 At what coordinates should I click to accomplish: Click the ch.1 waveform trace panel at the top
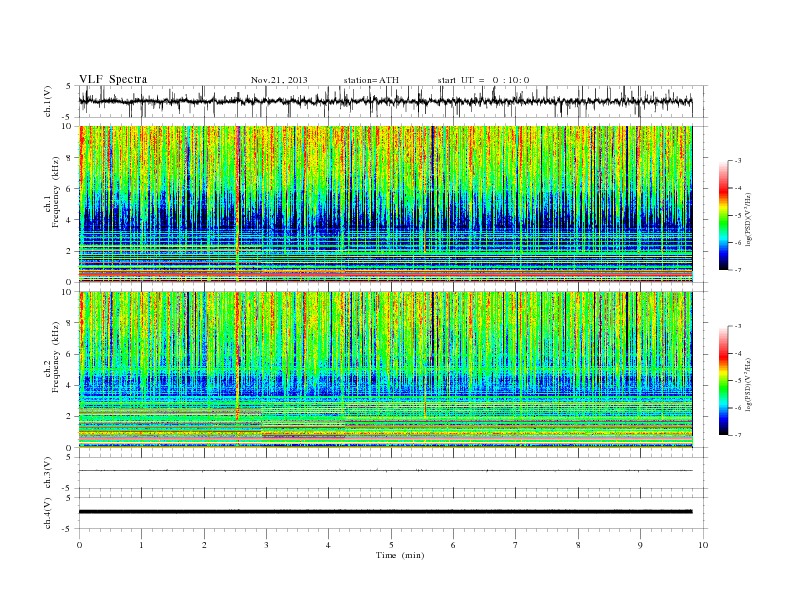coord(393,101)
